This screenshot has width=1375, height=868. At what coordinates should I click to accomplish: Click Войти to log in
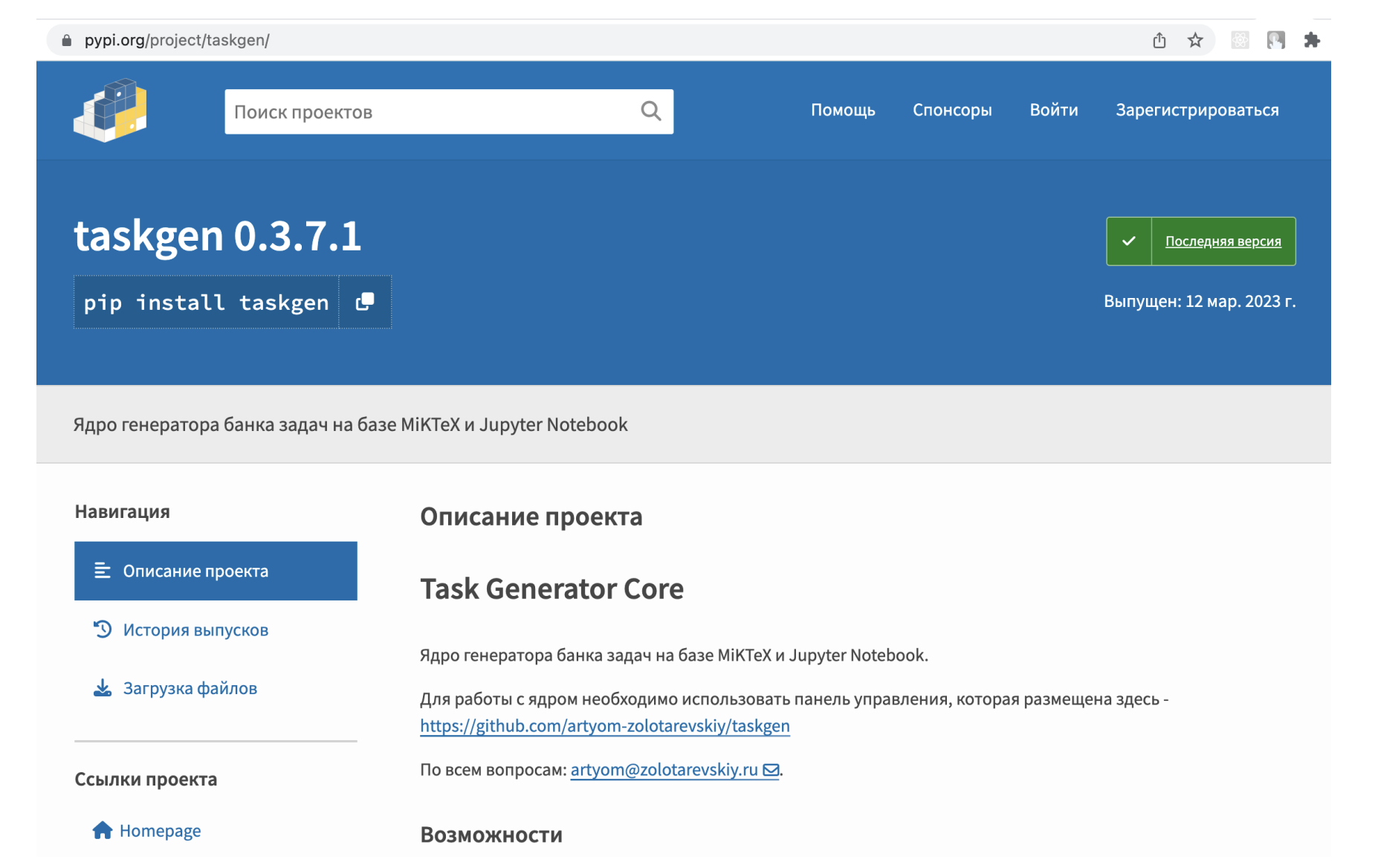(1053, 110)
